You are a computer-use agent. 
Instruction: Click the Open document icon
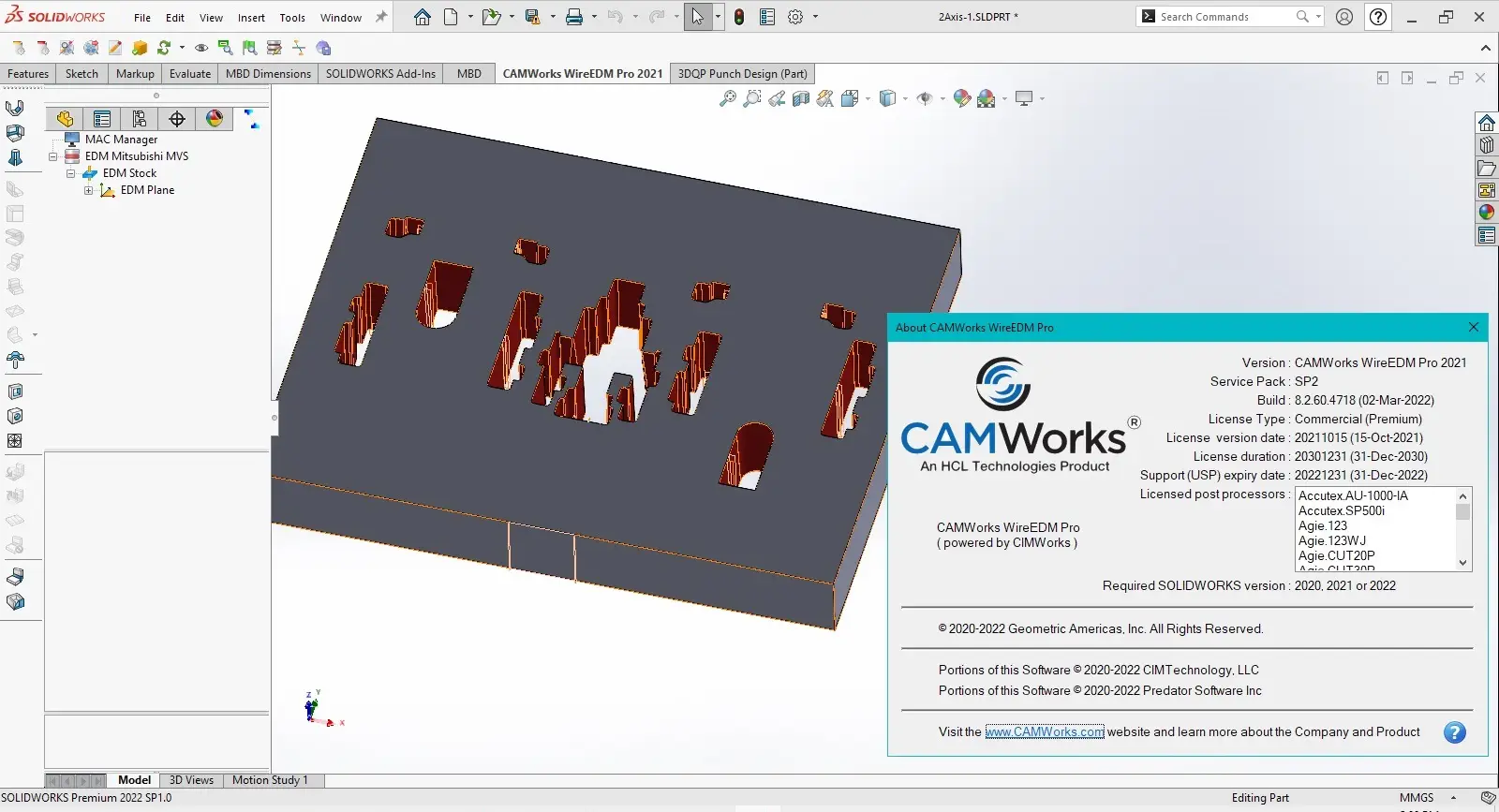[490, 17]
